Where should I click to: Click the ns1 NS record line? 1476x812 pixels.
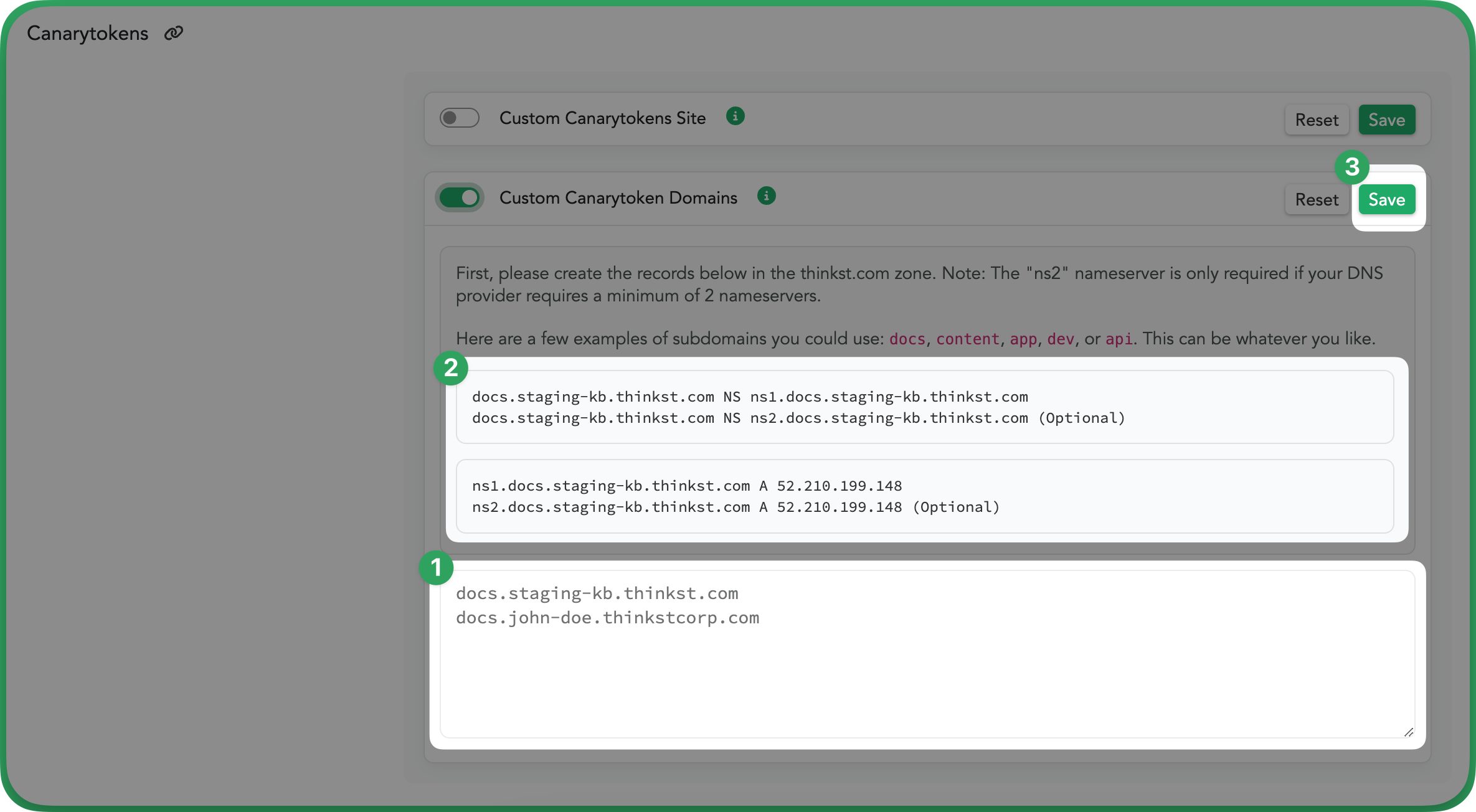[750, 397]
